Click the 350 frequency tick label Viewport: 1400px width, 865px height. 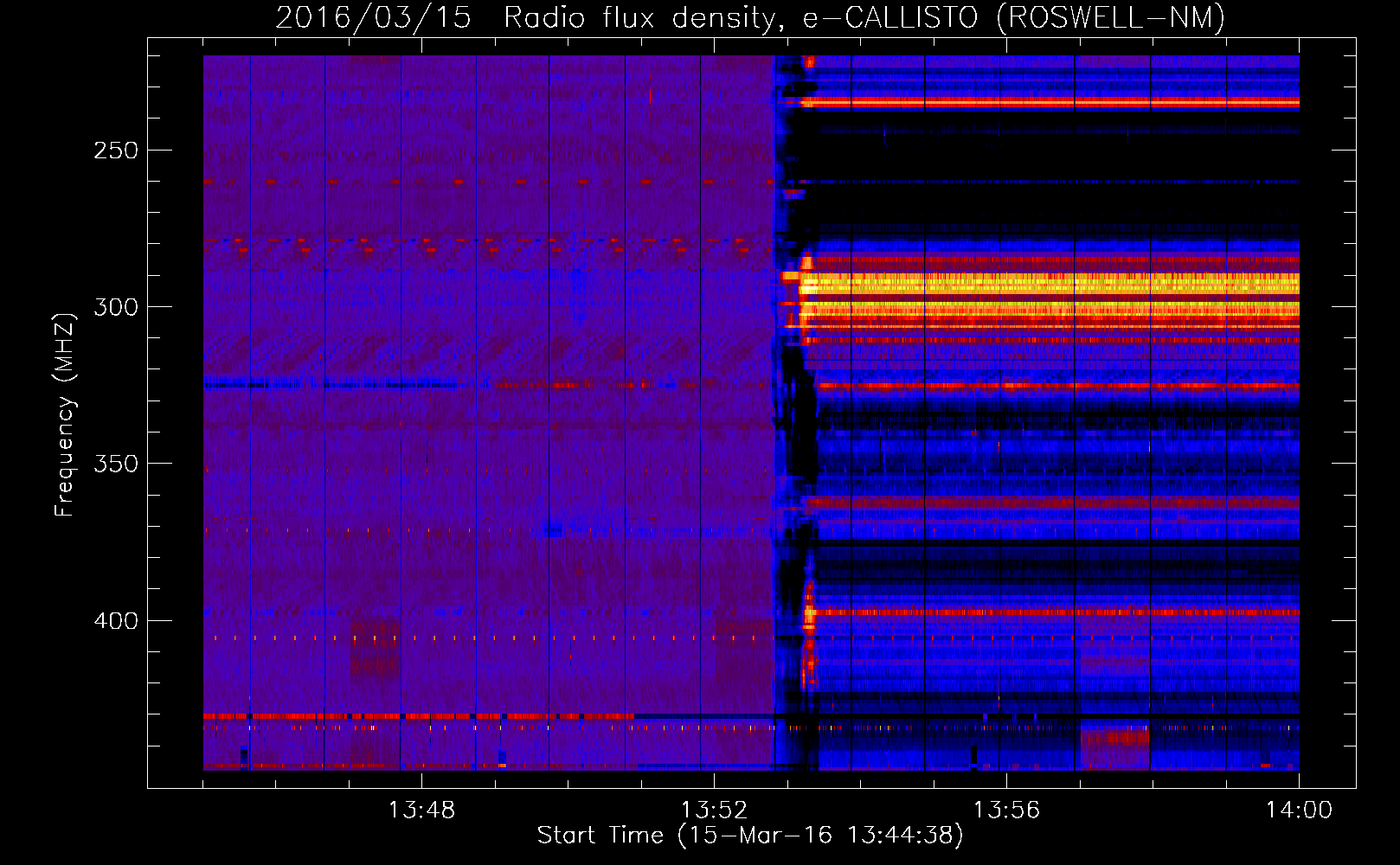[x=116, y=464]
